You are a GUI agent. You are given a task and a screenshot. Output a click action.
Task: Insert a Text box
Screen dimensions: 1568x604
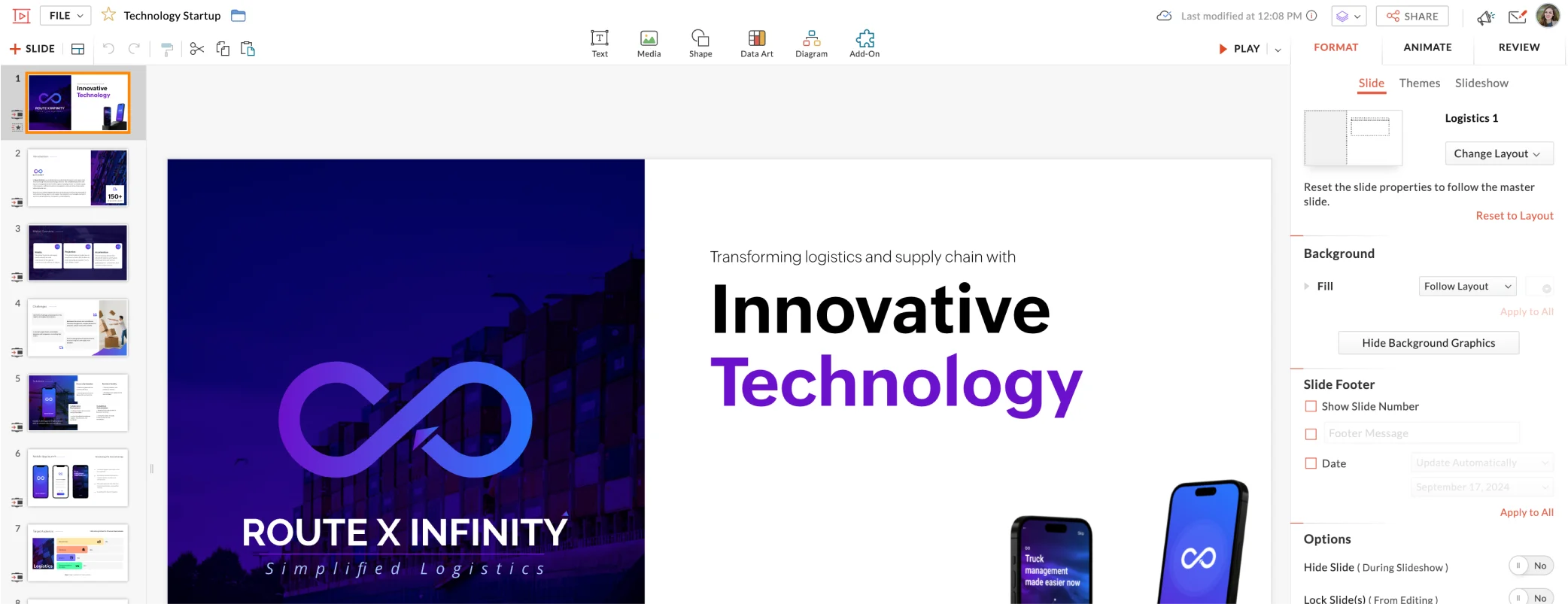tap(600, 44)
